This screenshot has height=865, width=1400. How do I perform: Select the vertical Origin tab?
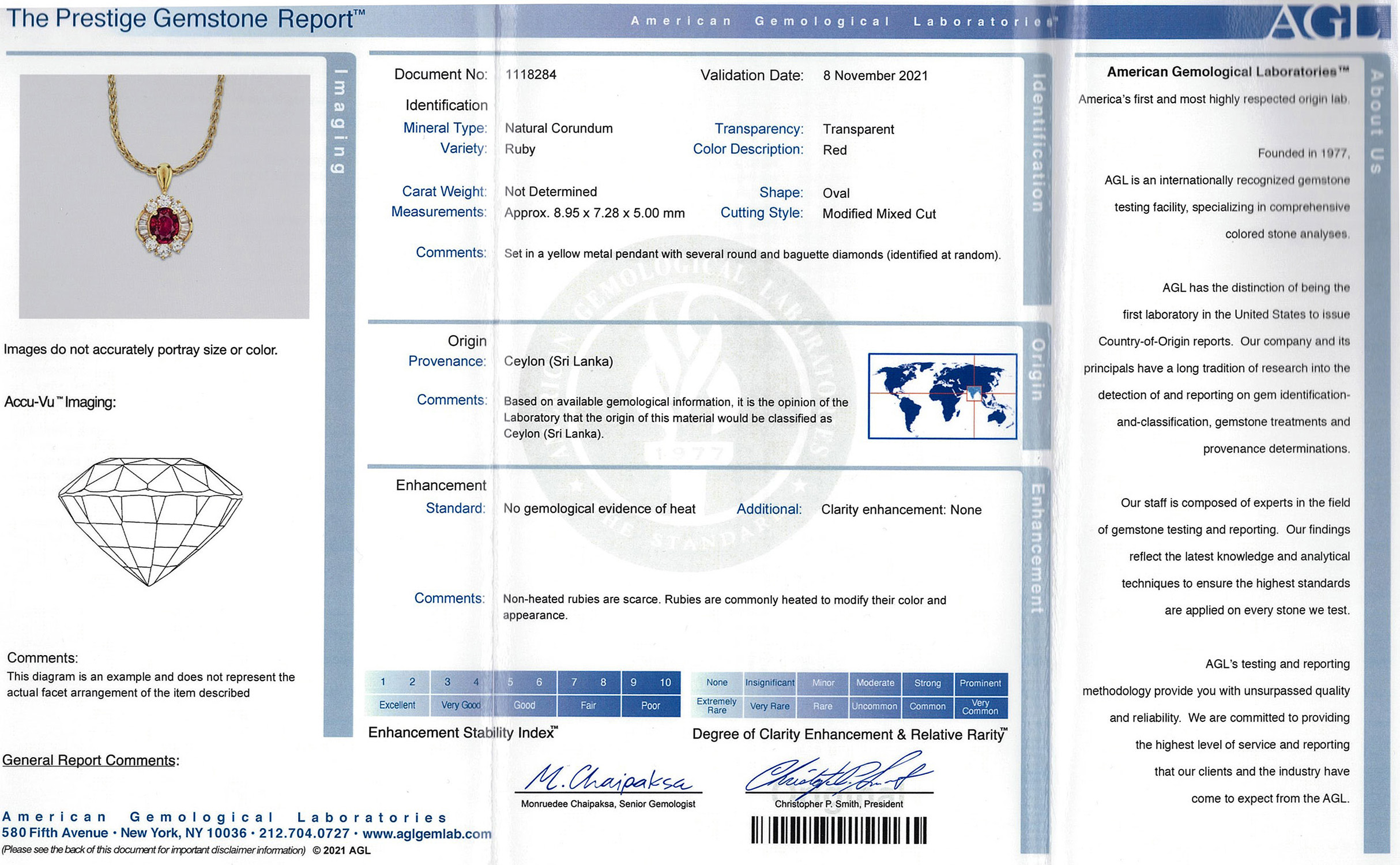[x=1036, y=369]
